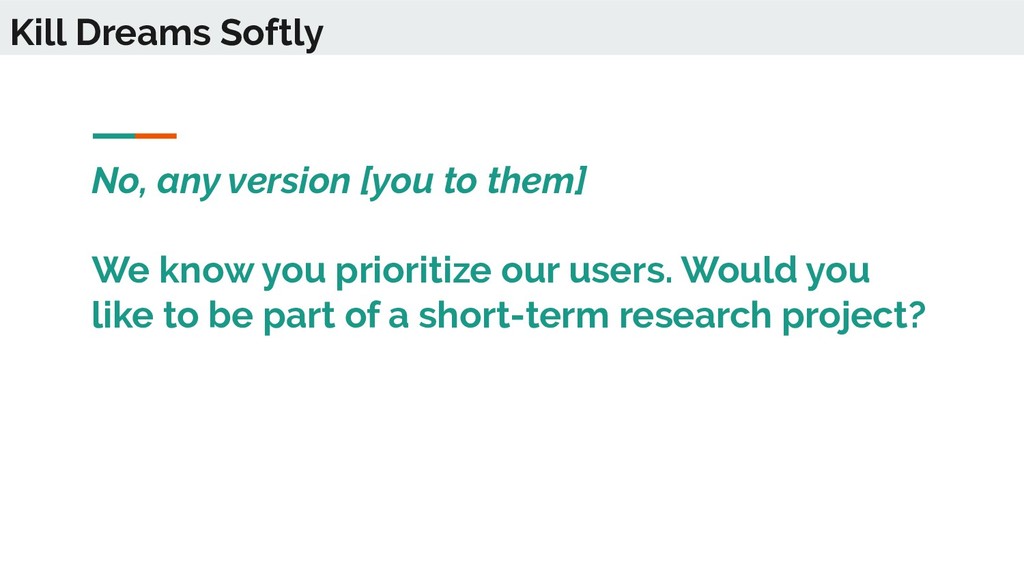Click the word 'Kill' in the title
The height and width of the screenshot is (576, 1024).
pyautogui.click(x=39, y=33)
